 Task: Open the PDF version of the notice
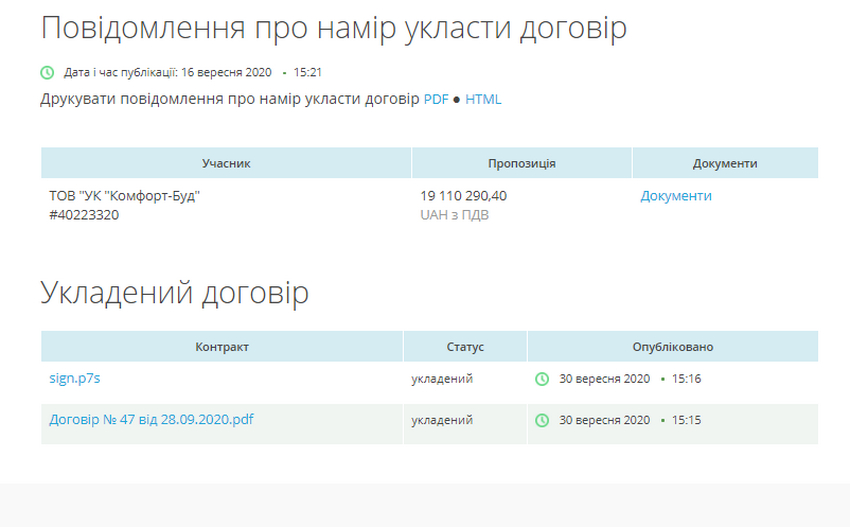[x=436, y=99]
